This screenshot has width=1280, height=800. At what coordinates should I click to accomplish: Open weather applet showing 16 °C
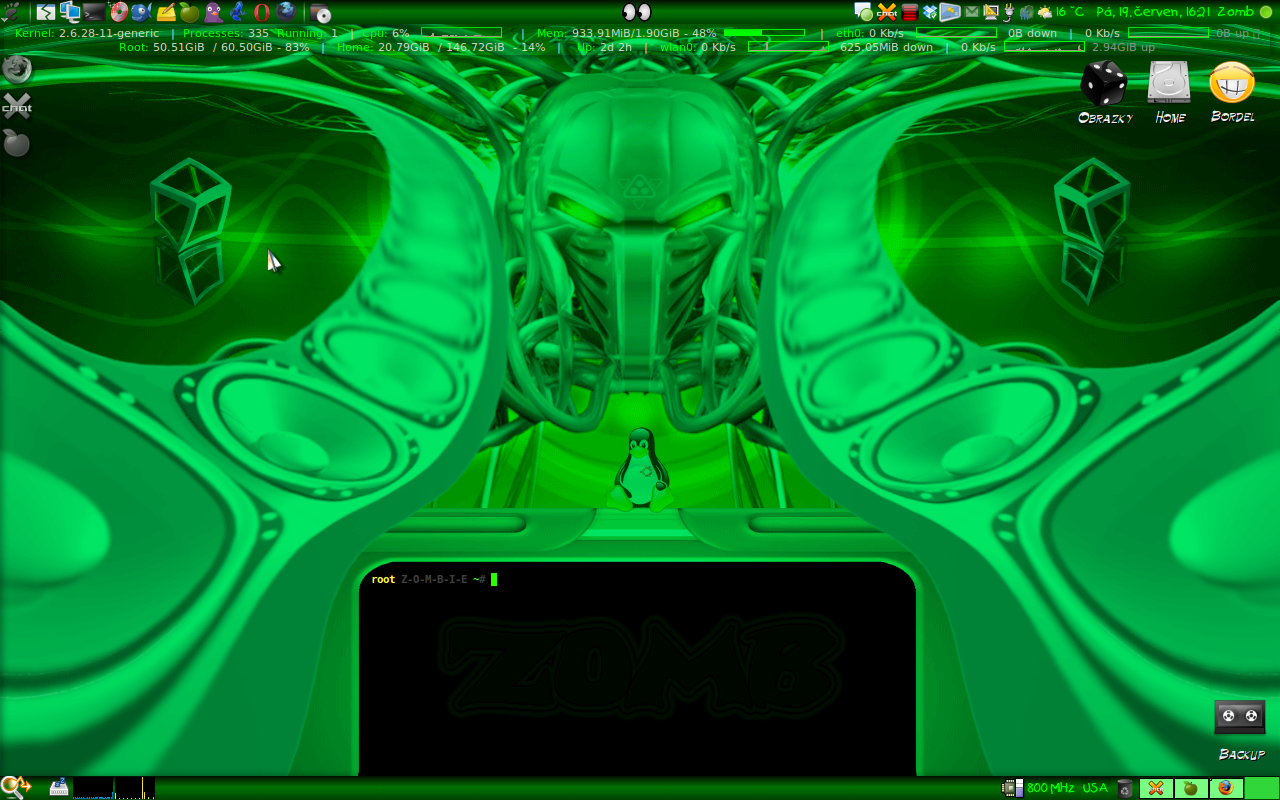[1061, 12]
